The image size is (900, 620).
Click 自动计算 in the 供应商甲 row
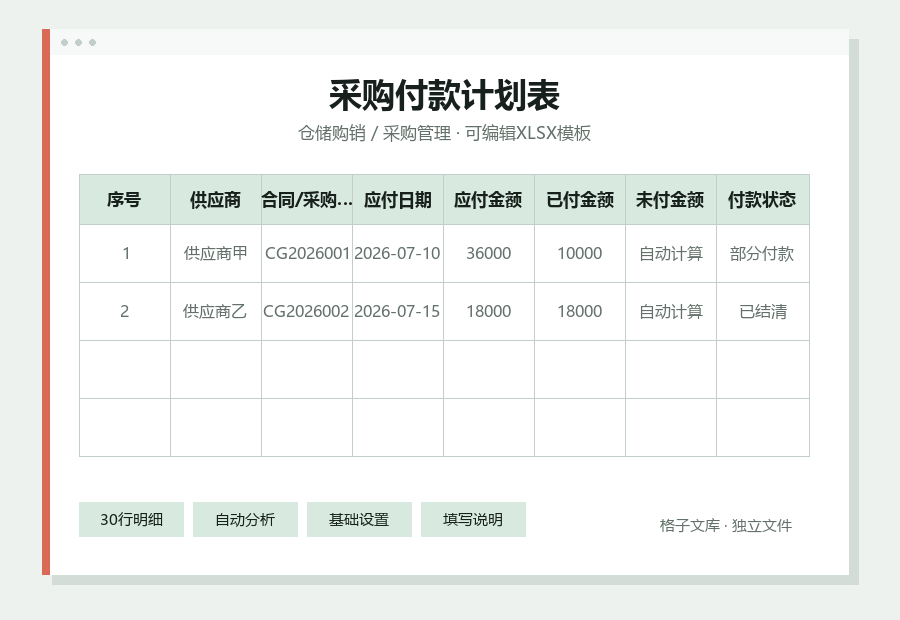coord(671,254)
